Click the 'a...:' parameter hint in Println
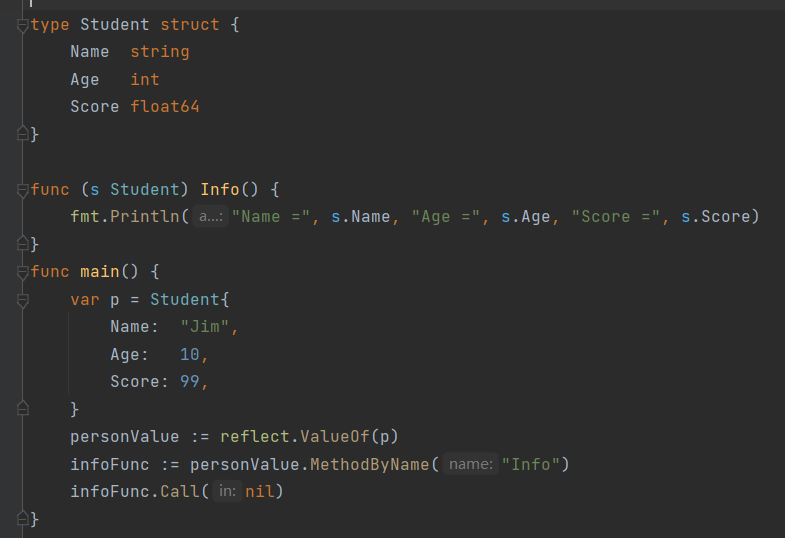Viewport: 785px width, 538px height. (211, 216)
